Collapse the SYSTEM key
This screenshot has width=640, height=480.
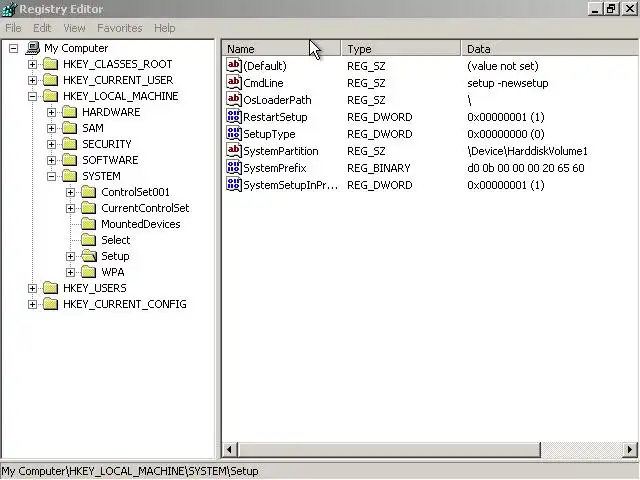point(51,176)
